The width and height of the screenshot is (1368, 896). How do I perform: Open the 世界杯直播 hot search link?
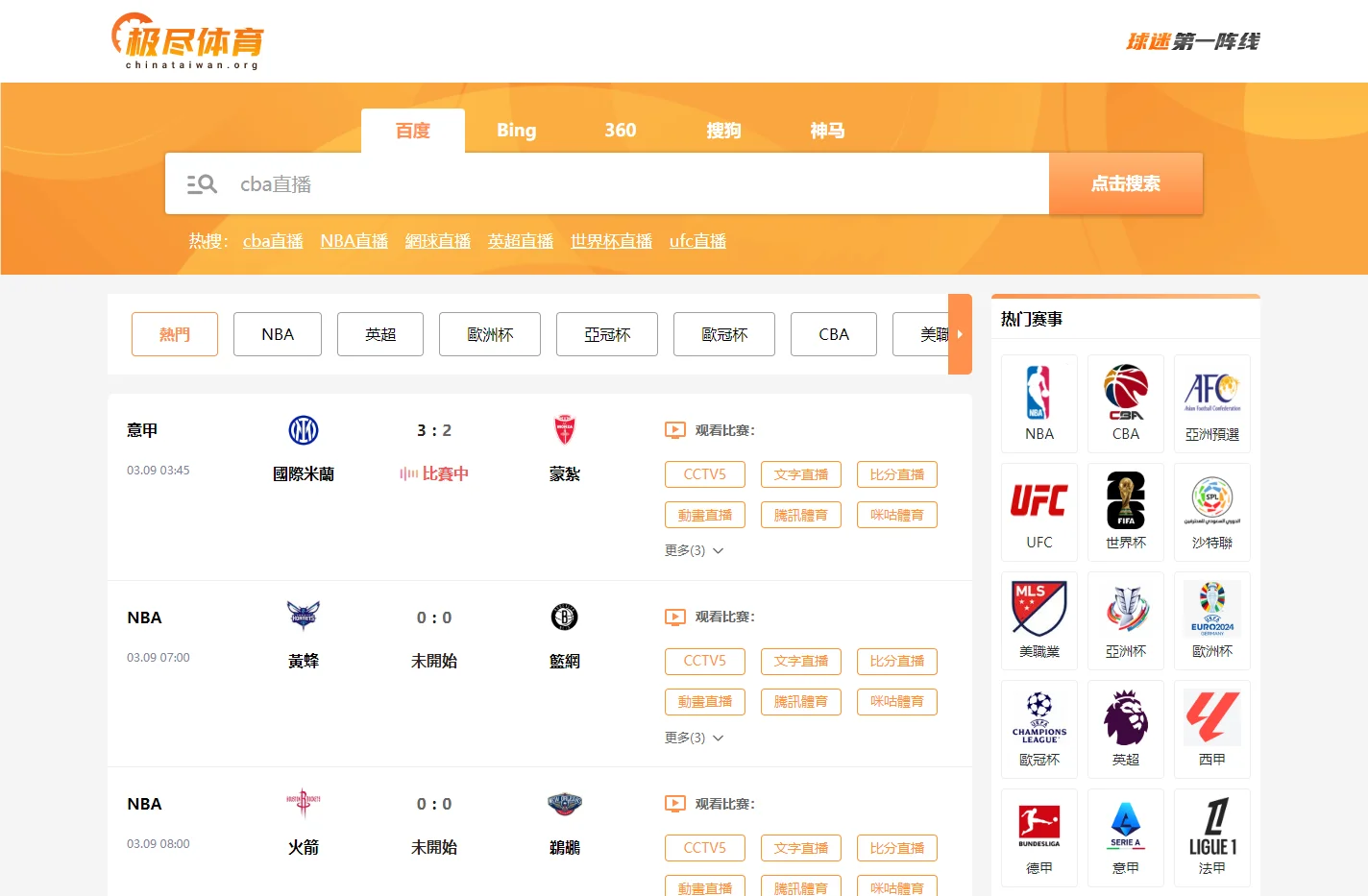(x=611, y=241)
